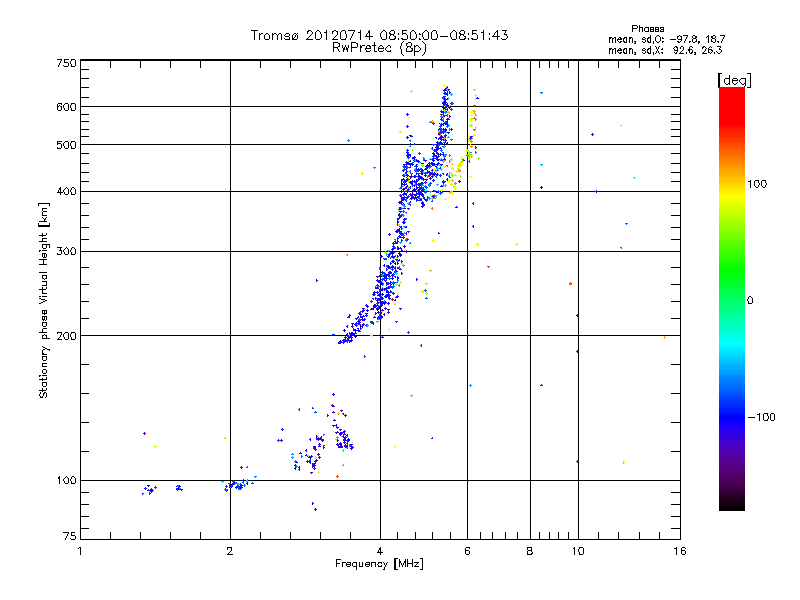Click the colorbar label "-100"
This screenshot has height=600, width=800.
[761, 417]
